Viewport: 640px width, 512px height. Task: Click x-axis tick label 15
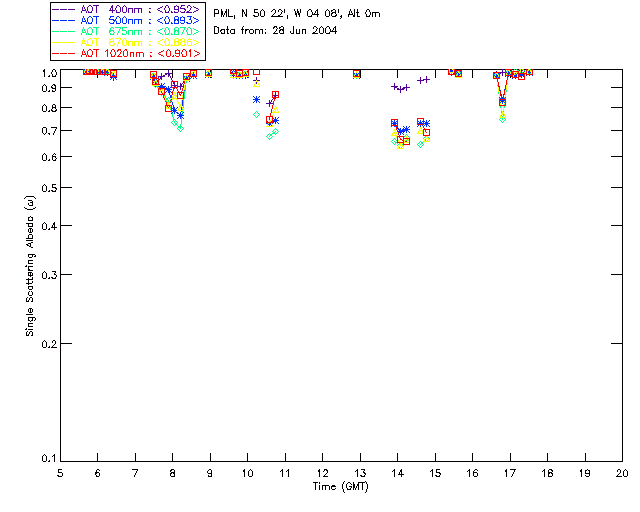[x=435, y=473]
